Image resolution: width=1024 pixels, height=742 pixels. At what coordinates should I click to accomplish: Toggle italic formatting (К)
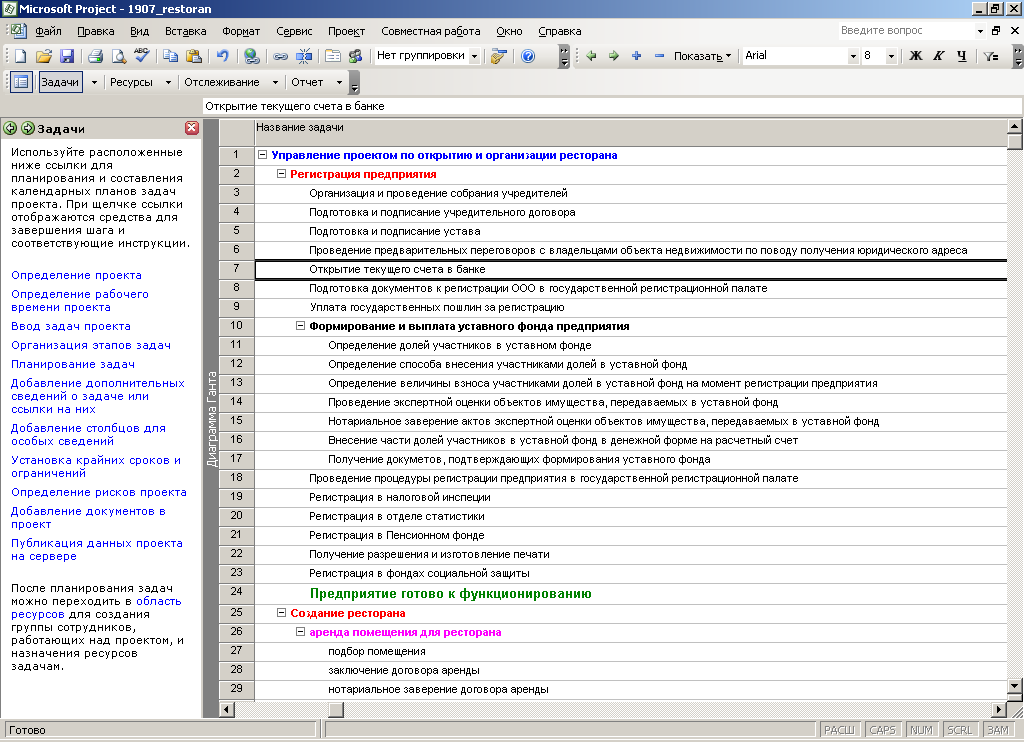click(938, 56)
